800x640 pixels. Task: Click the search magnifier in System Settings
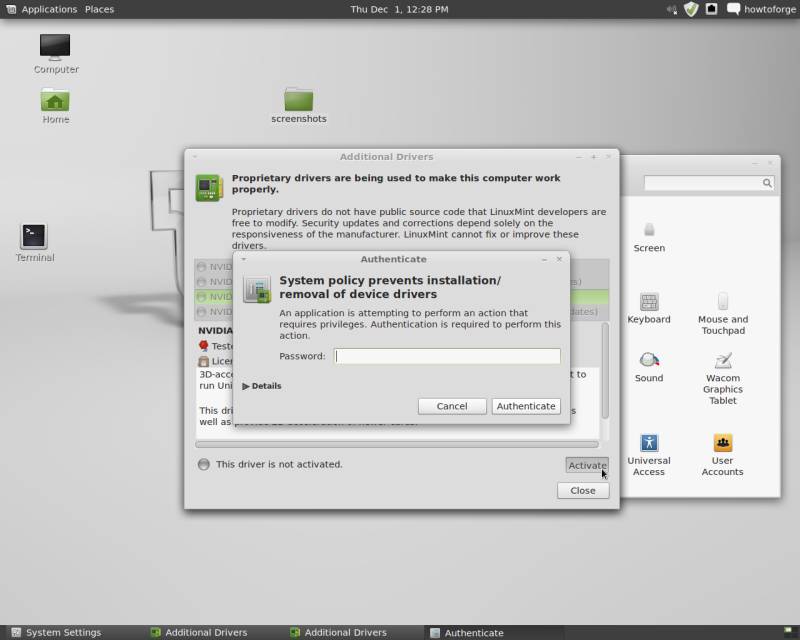pos(767,183)
